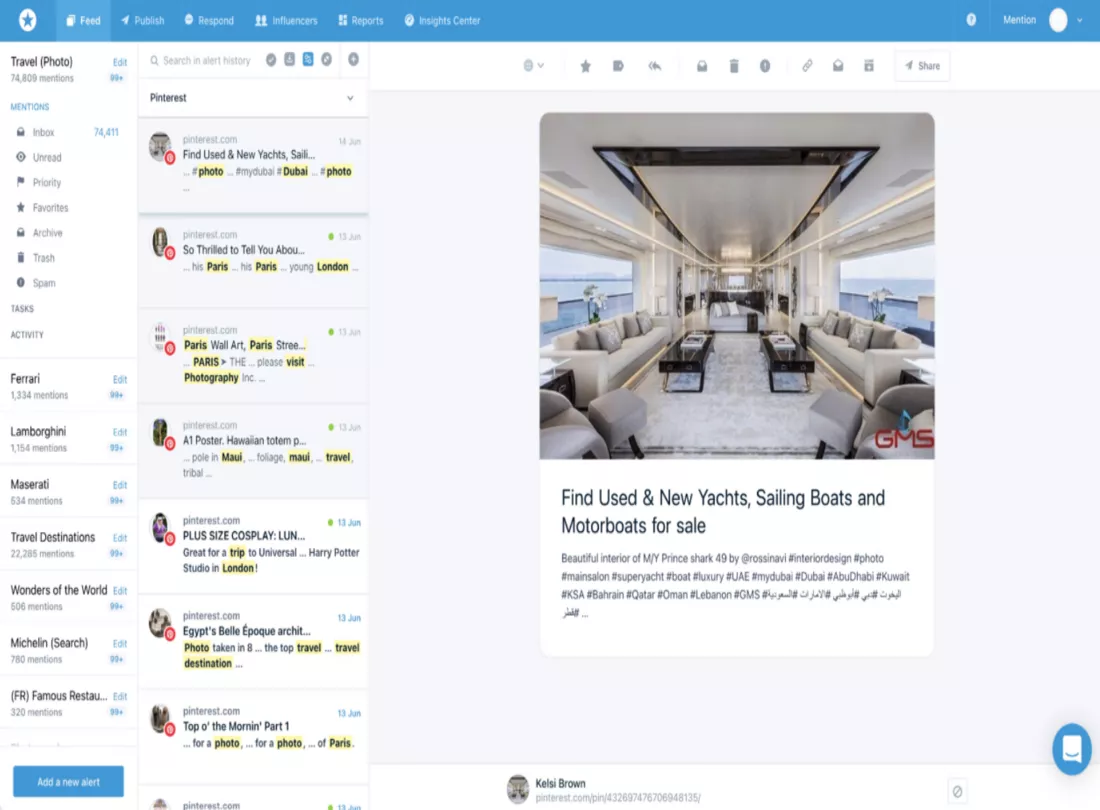Click the open envelope email icon
The height and width of the screenshot is (810, 1100).
(x=838, y=66)
